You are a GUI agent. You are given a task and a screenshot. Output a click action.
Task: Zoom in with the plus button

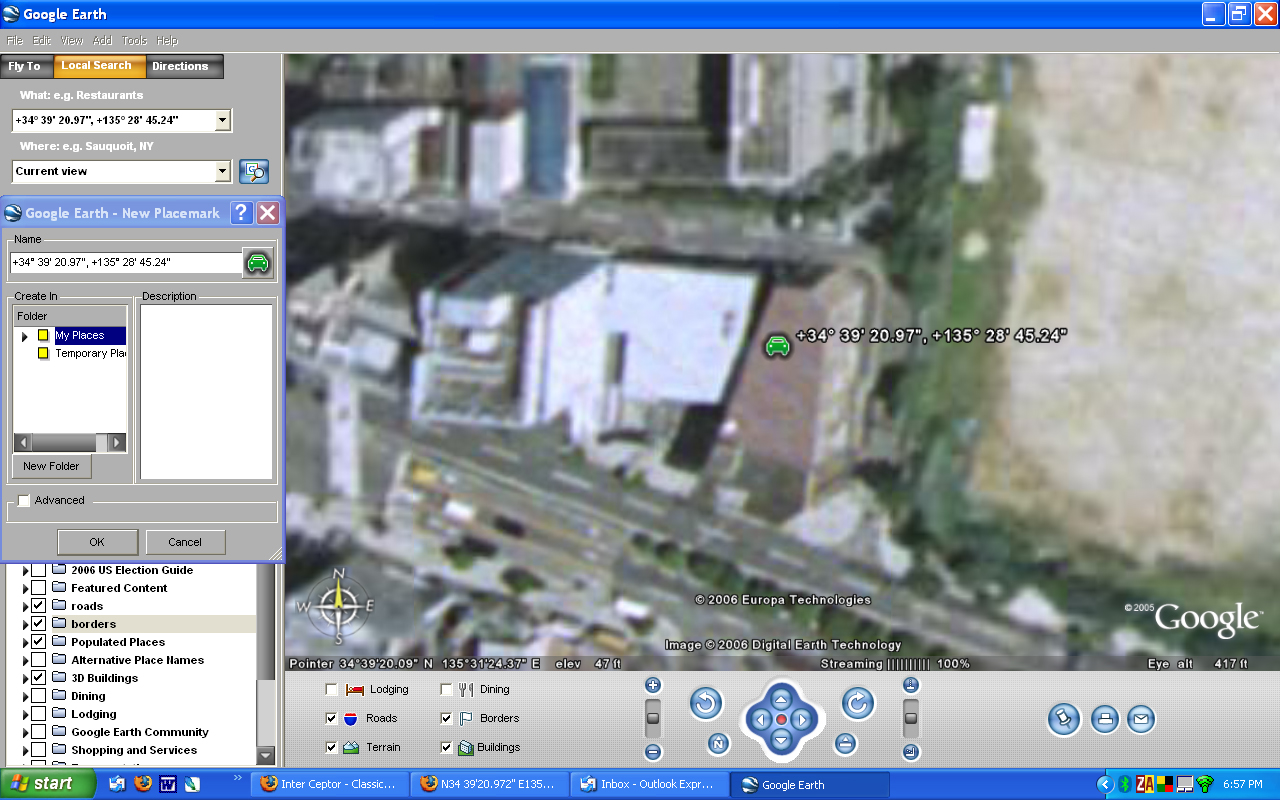point(653,686)
